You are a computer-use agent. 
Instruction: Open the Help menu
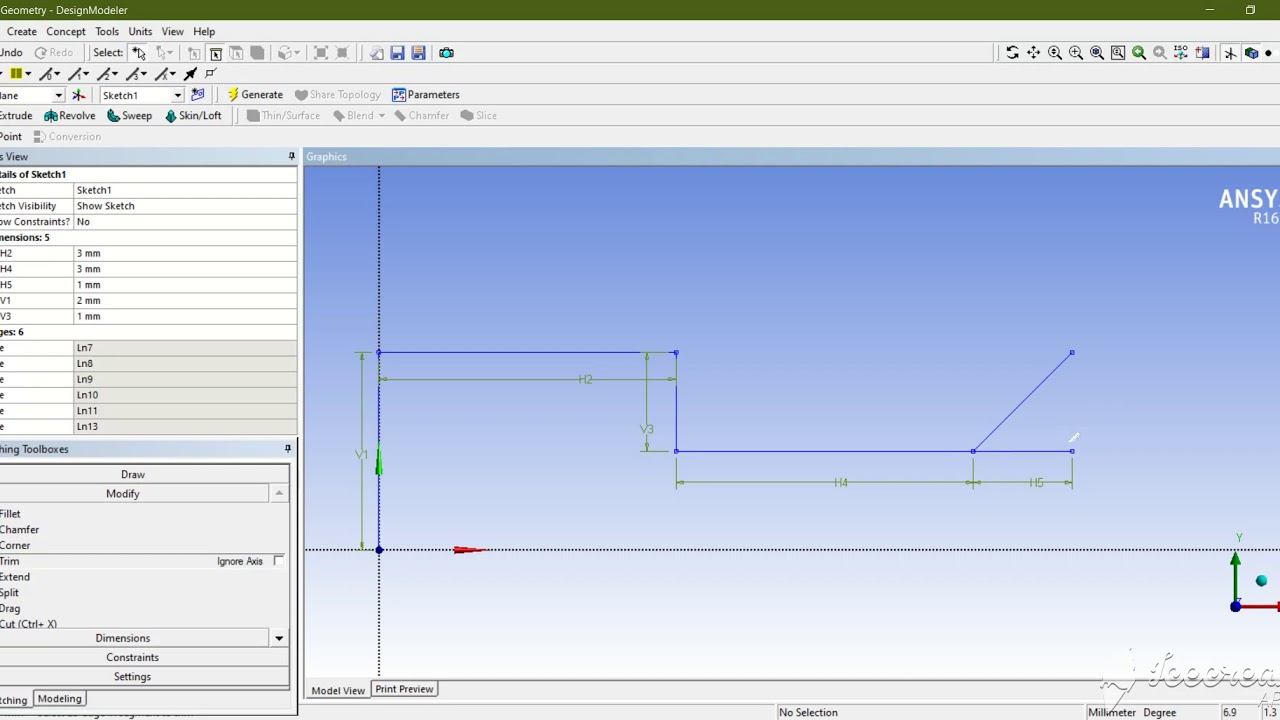(204, 32)
